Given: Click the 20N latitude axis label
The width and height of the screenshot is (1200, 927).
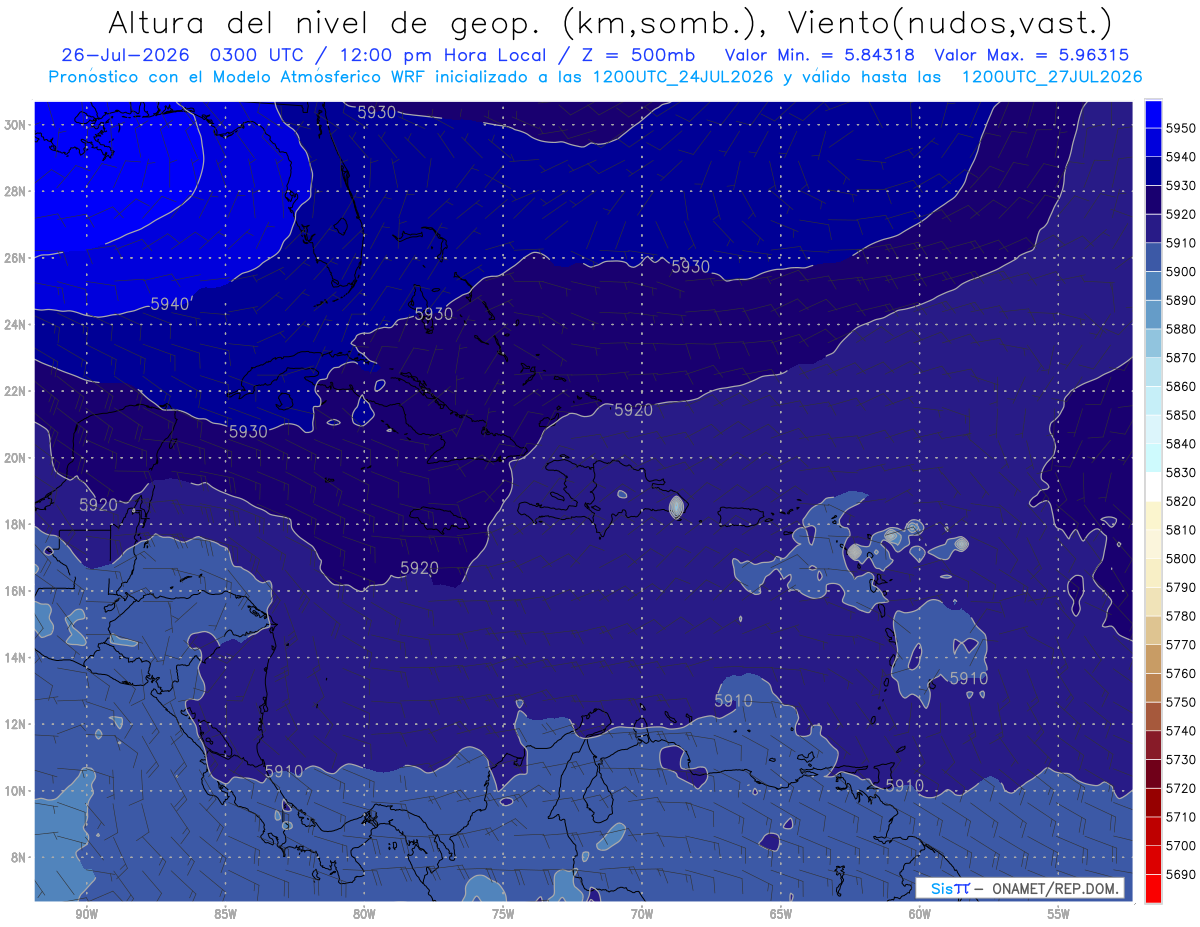Looking at the screenshot, I should point(16,458).
